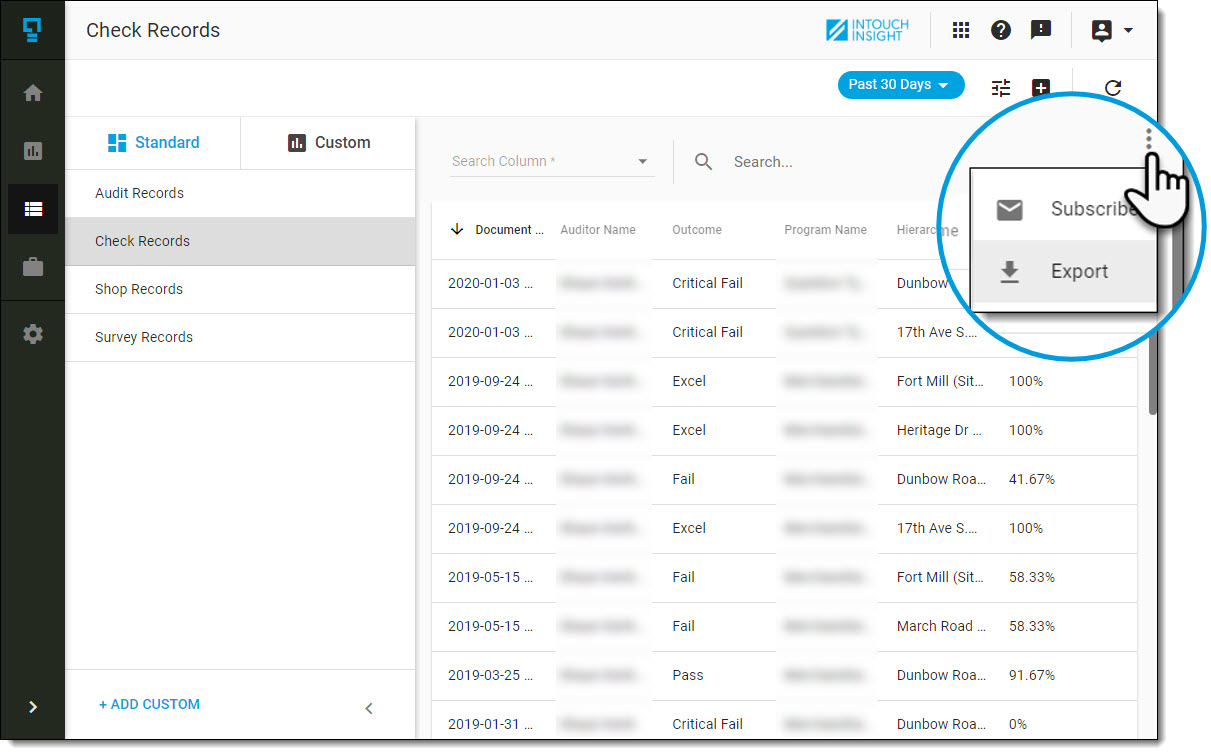Click the Search input field
The image size is (1211, 755).
[x=820, y=162]
